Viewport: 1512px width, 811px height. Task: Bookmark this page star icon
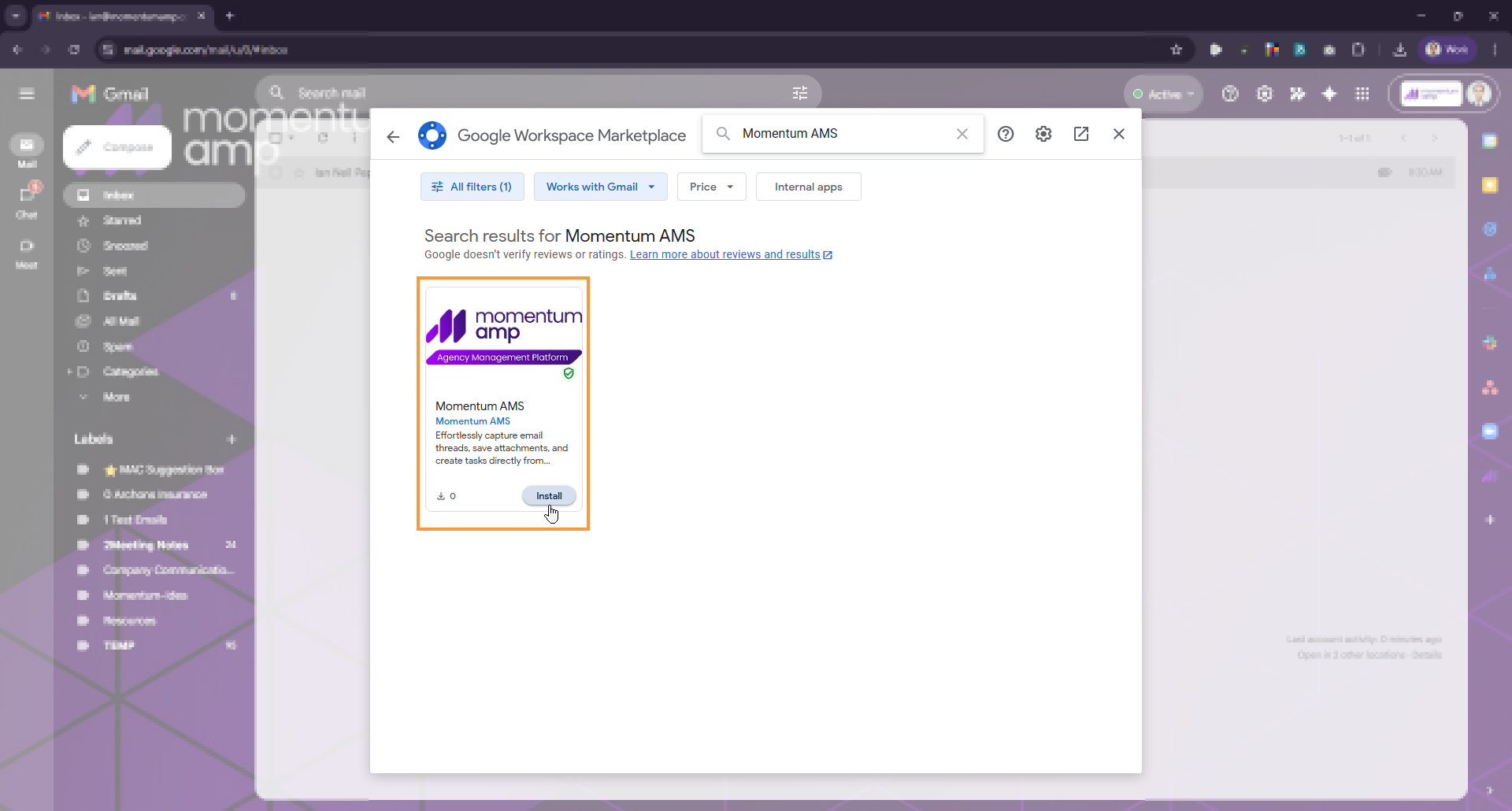pyautogui.click(x=1177, y=50)
